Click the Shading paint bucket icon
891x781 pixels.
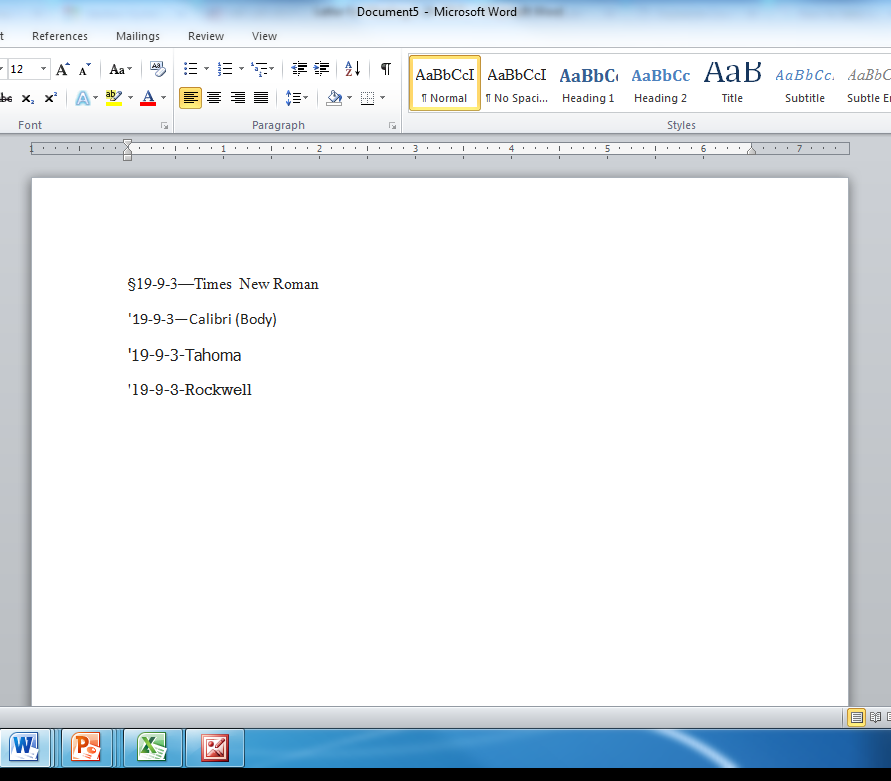pos(334,98)
